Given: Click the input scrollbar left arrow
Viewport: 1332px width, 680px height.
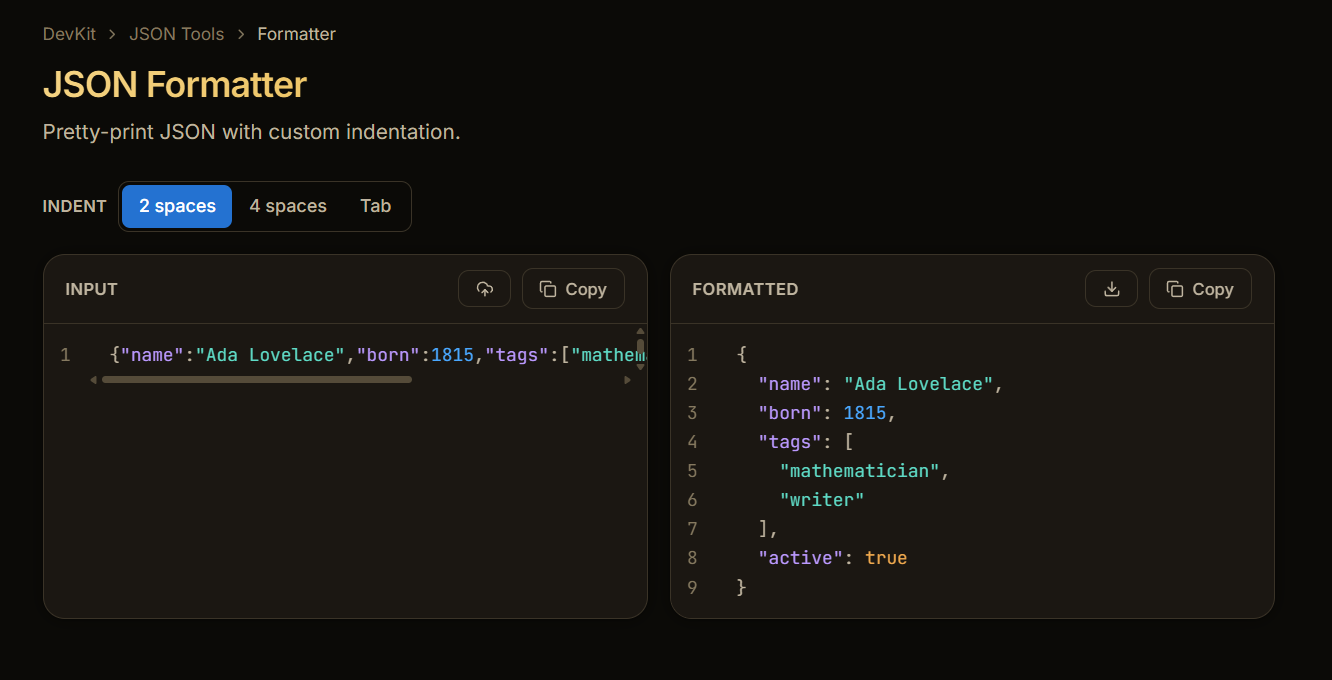Looking at the screenshot, I should coord(93,380).
